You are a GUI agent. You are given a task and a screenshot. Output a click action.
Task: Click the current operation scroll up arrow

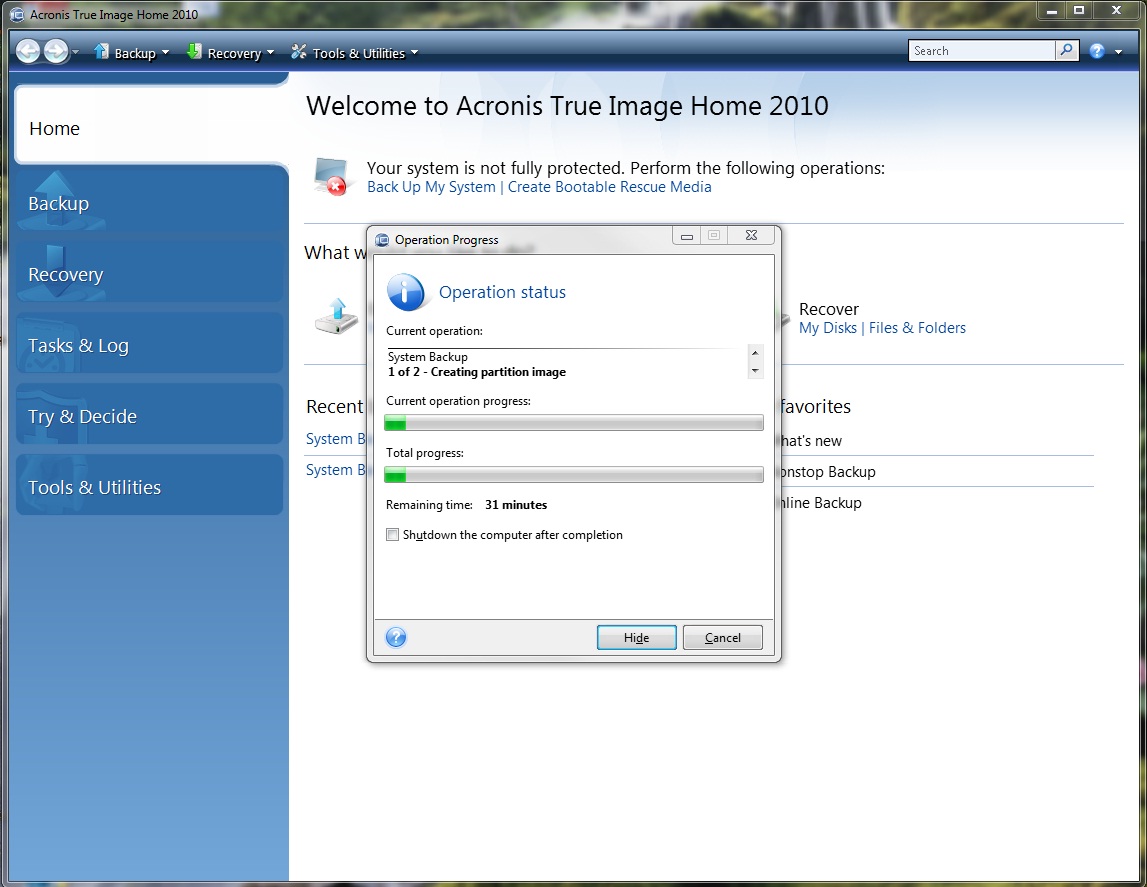pyautogui.click(x=755, y=353)
